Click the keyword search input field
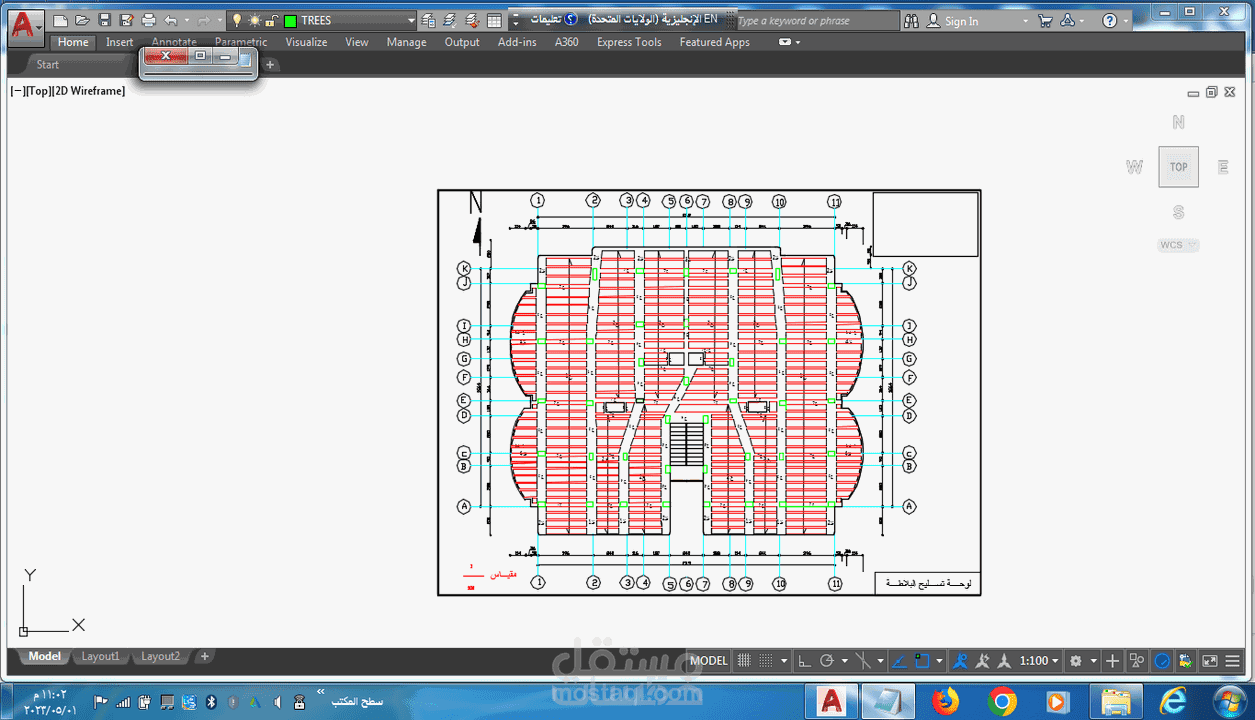The width and height of the screenshot is (1255, 720). pos(816,21)
